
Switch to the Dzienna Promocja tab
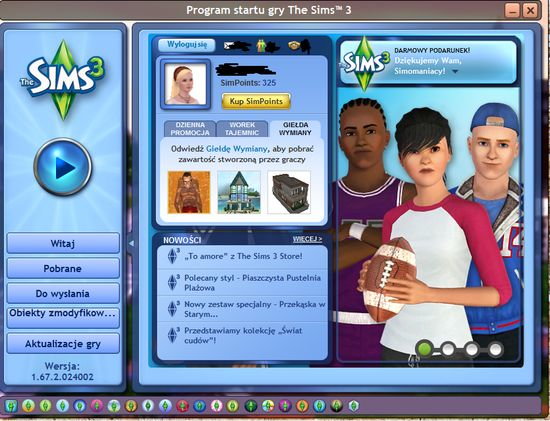coord(190,129)
